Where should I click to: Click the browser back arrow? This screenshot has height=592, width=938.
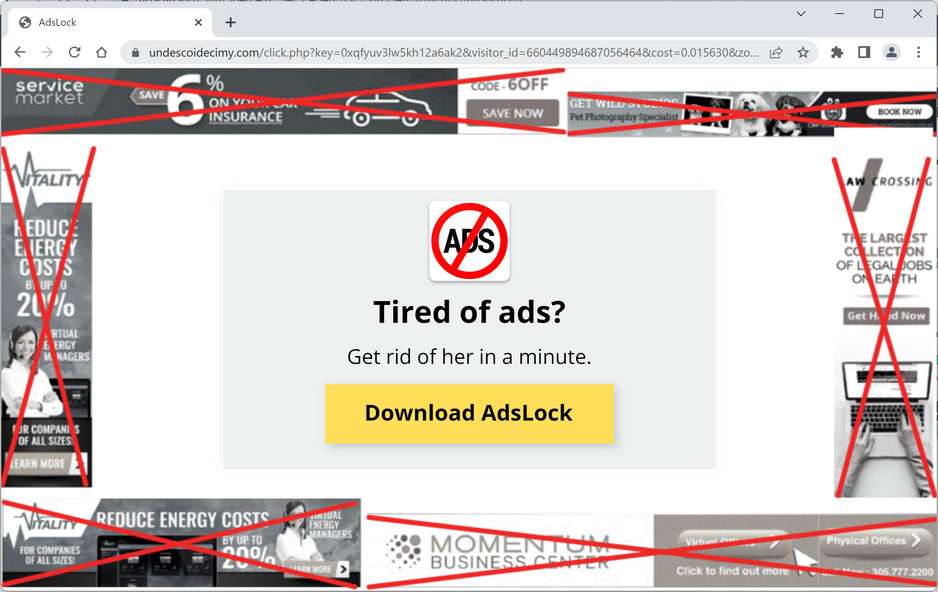tap(20, 53)
